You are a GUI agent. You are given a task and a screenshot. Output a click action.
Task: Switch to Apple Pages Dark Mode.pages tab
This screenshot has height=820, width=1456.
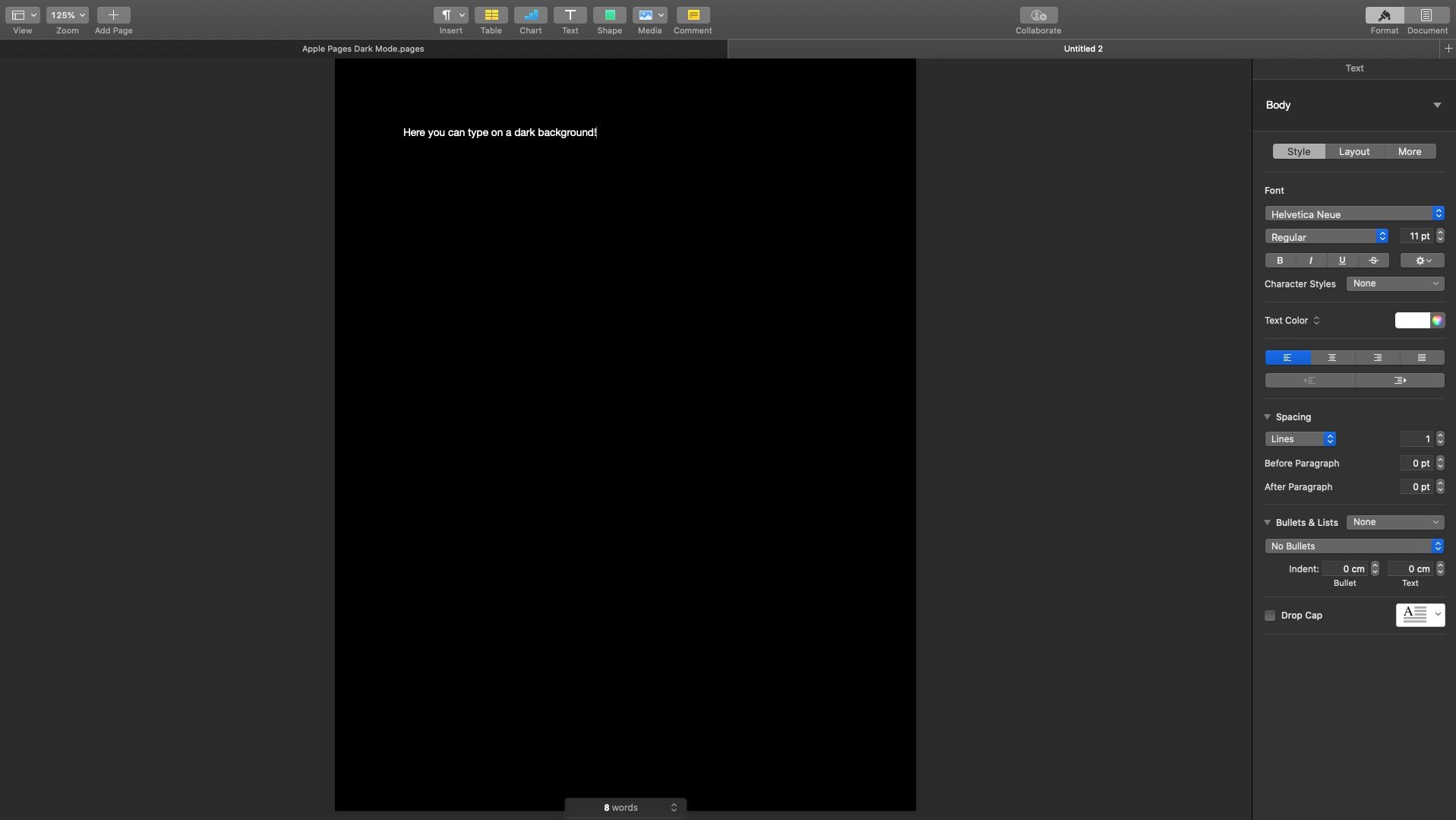pos(363,49)
